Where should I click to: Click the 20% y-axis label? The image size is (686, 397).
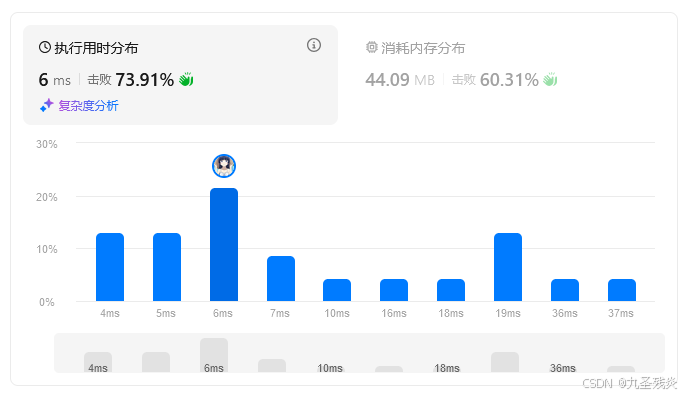click(47, 197)
